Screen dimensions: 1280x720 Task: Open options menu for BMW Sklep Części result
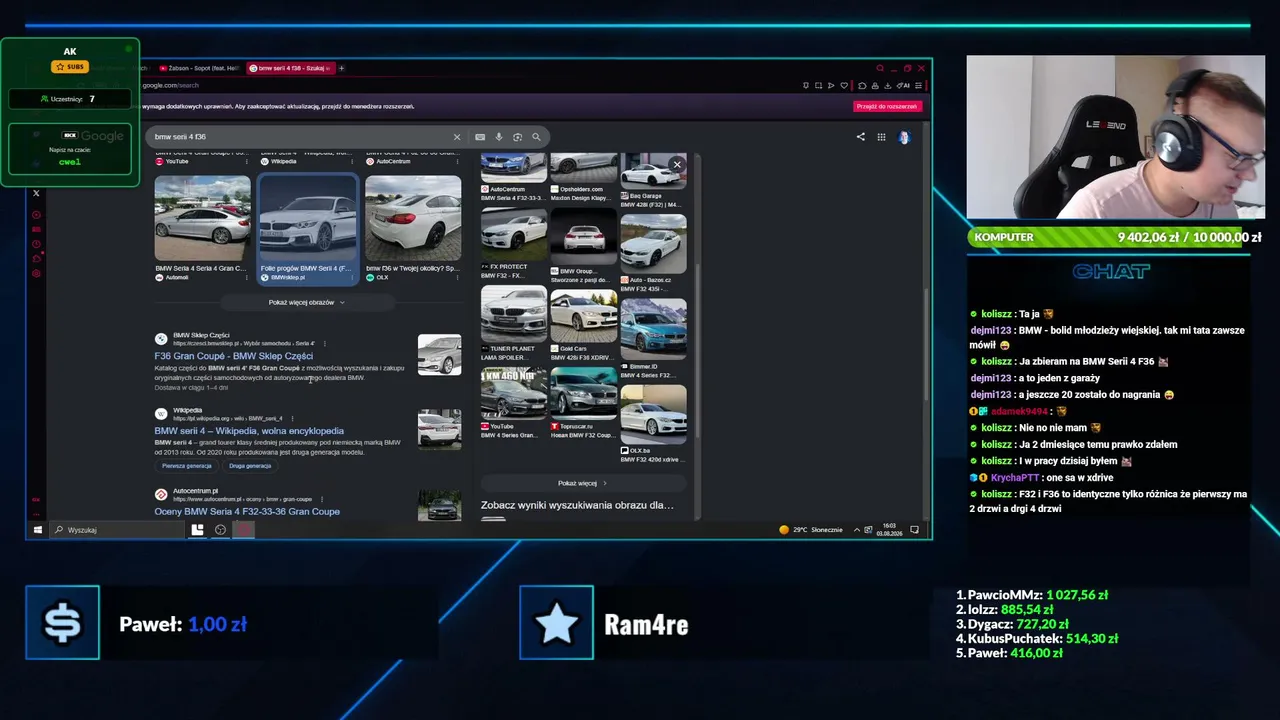click(325, 343)
